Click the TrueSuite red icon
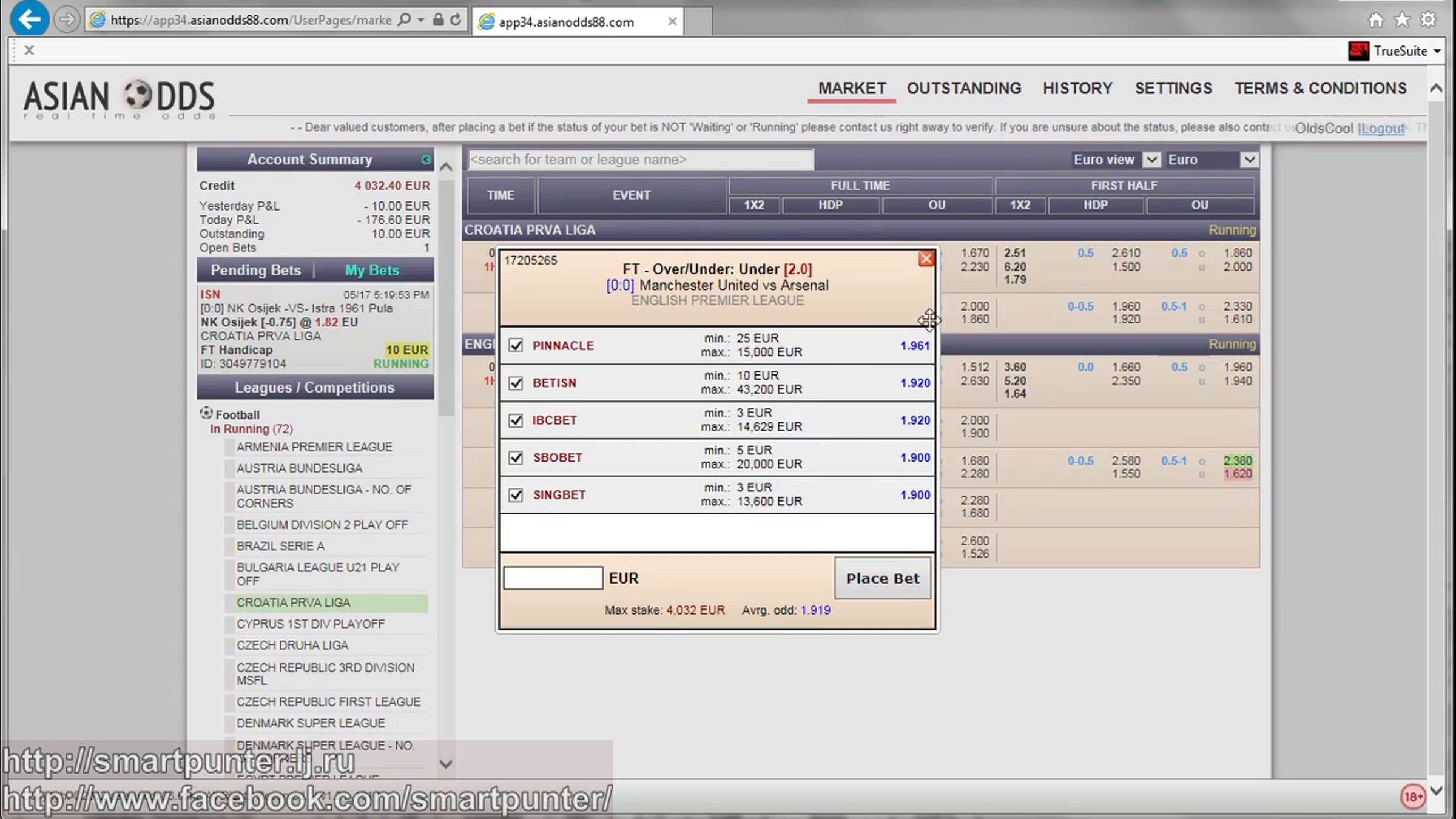 1358,51
